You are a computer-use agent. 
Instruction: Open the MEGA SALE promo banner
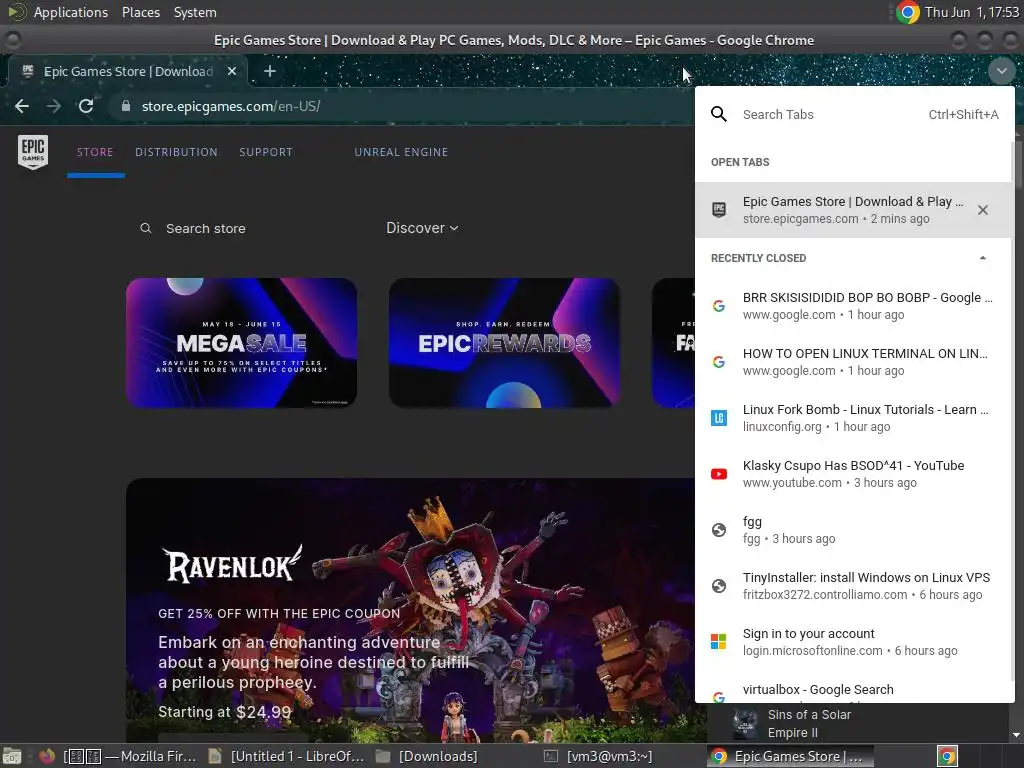click(x=242, y=343)
